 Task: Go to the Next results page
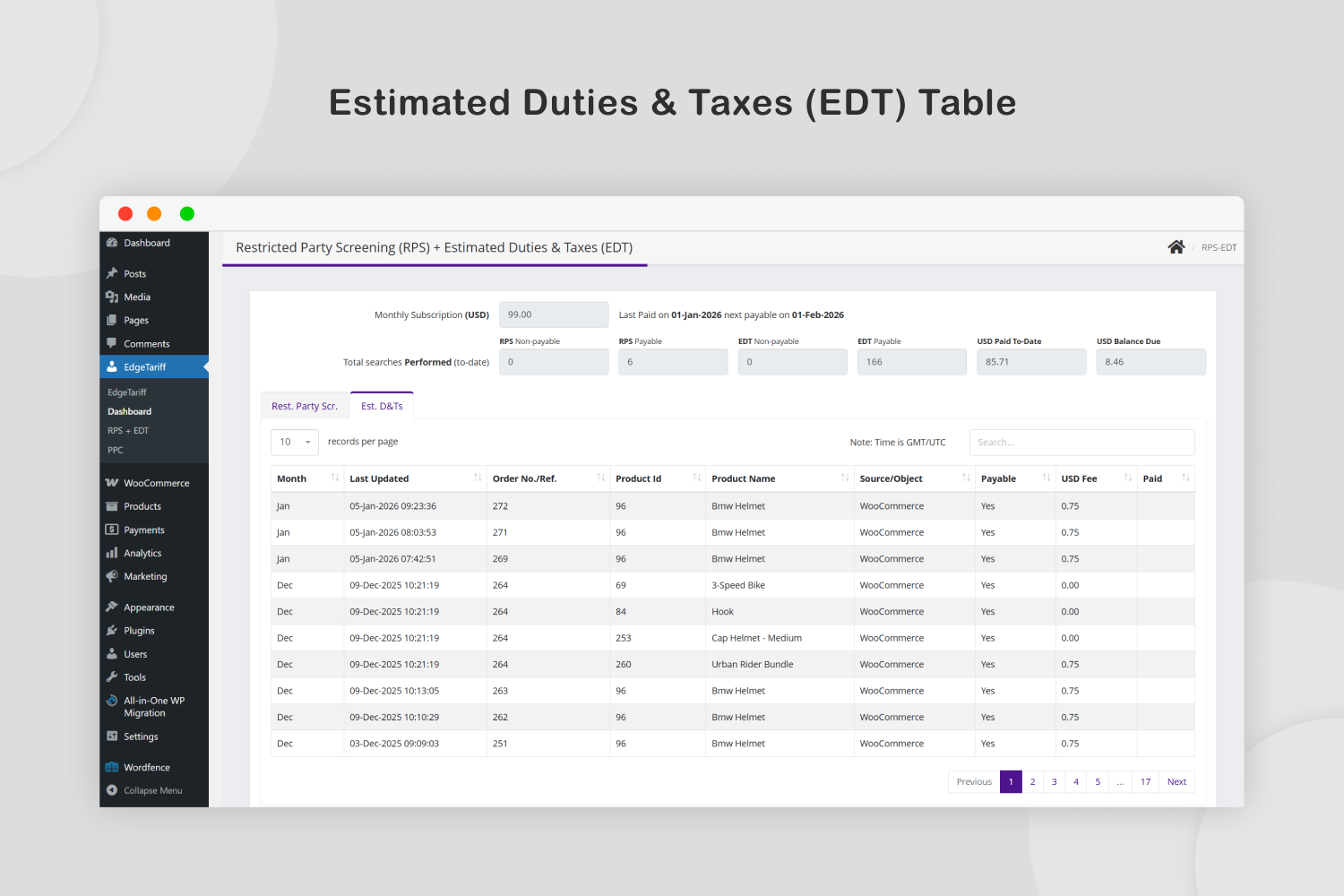click(1176, 782)
